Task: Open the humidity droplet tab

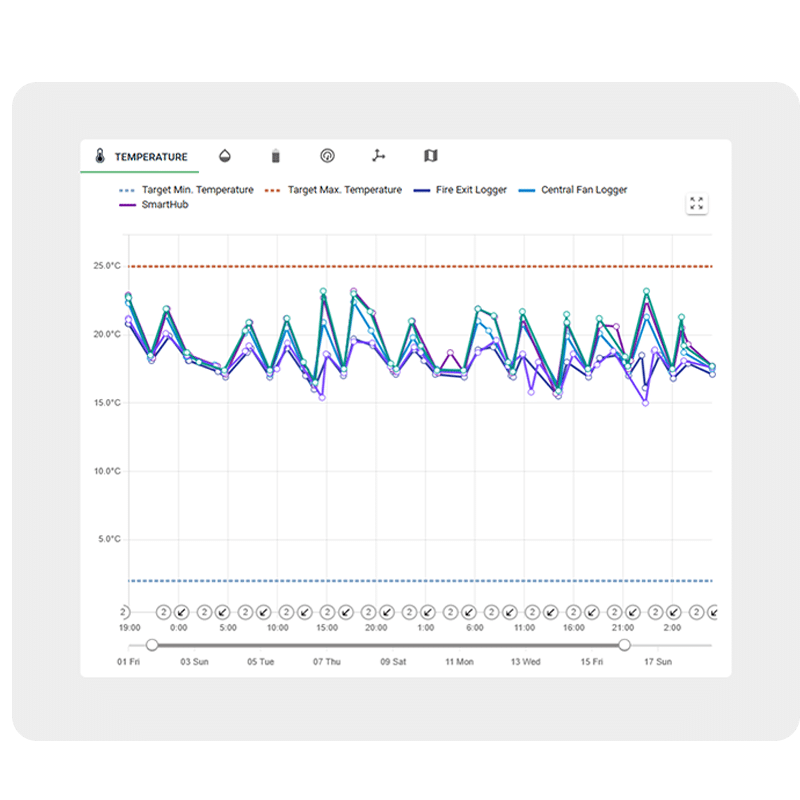Action: pos(224,156)
